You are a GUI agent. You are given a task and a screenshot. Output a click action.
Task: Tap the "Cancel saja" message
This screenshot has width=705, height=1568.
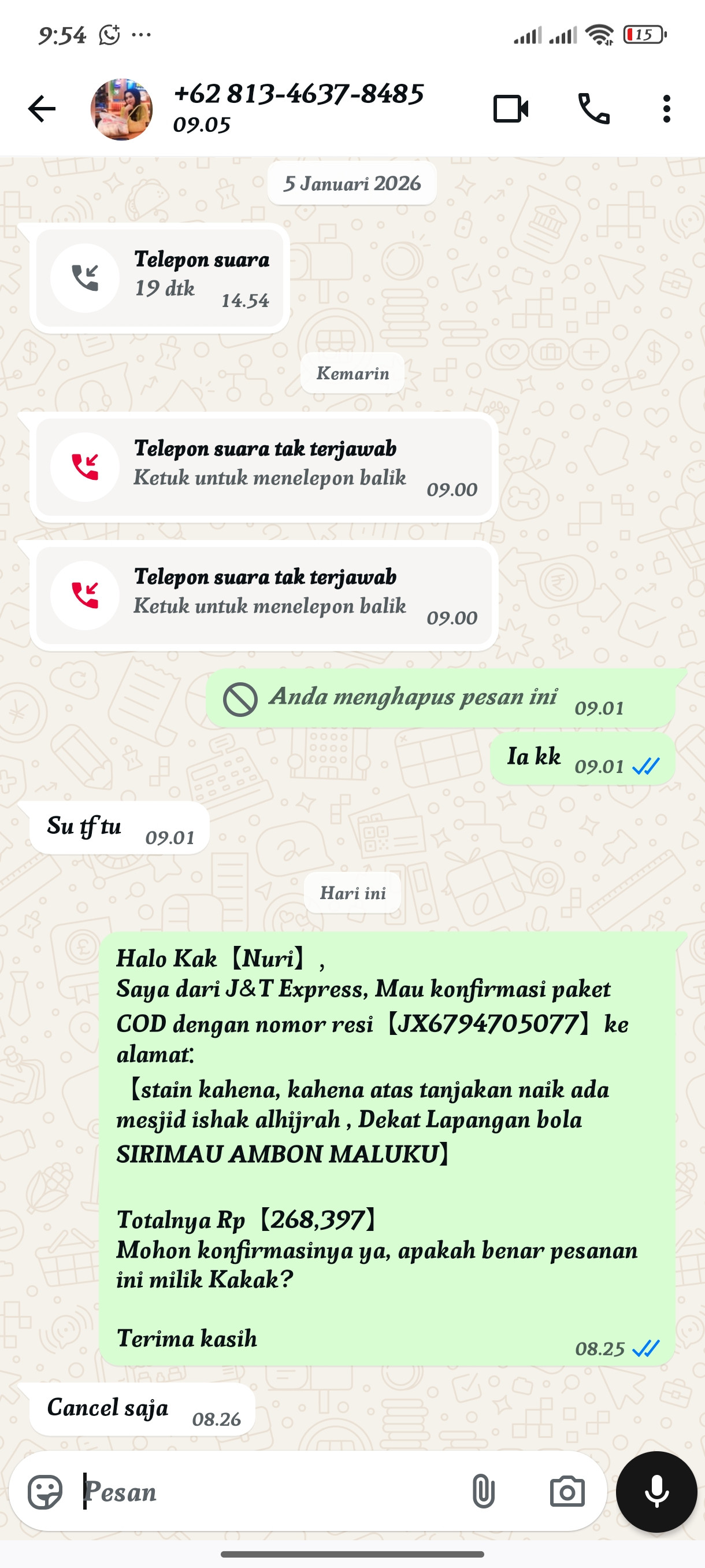pos(142,1409)
